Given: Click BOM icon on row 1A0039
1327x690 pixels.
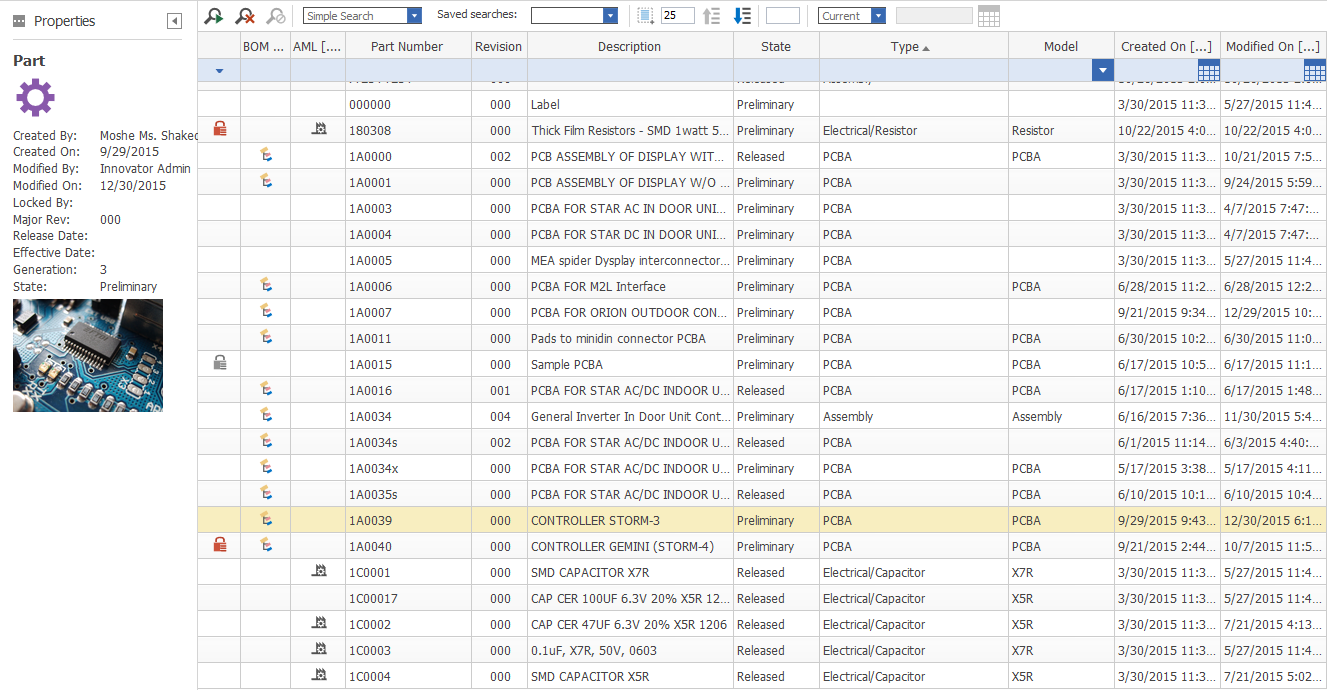Looking at the screenshot, I should point(266,519).
